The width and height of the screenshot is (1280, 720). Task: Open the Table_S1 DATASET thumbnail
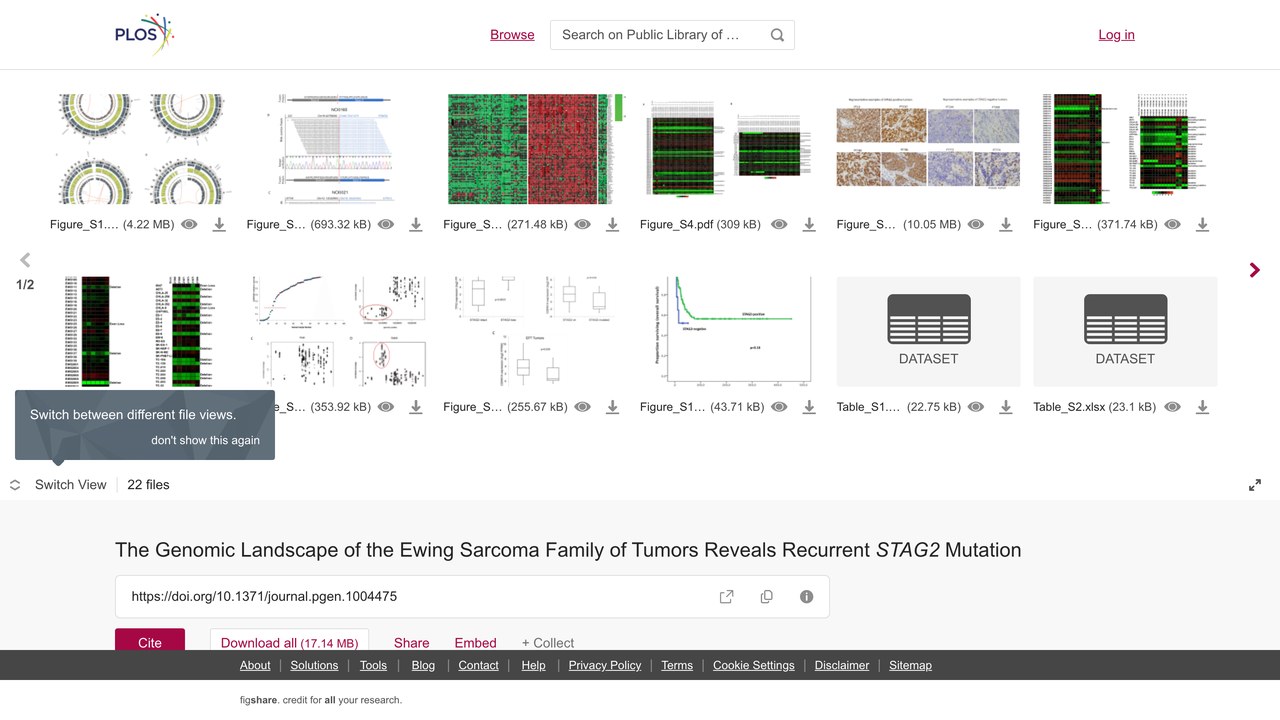click(928, 332)
